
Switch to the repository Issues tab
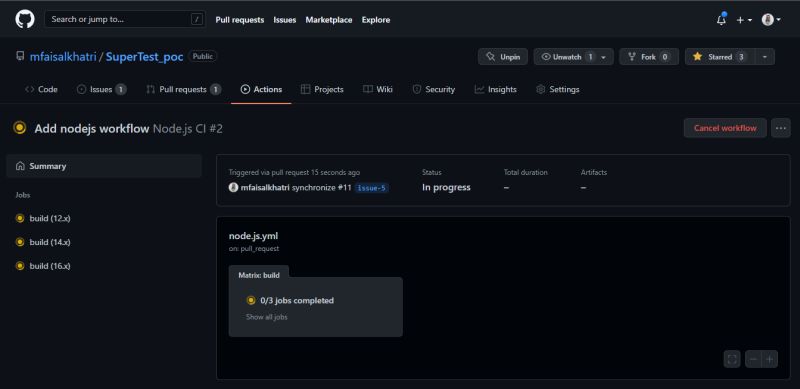point(102,89)
